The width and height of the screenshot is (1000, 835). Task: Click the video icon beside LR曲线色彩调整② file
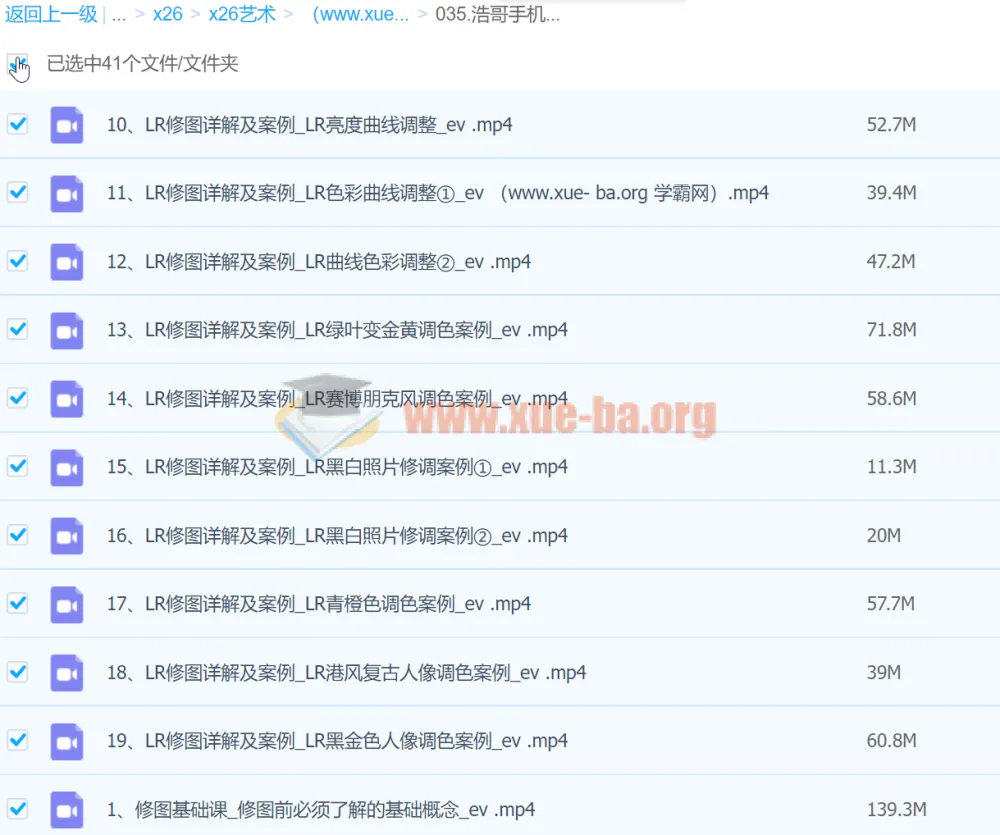tap(66, 260)
